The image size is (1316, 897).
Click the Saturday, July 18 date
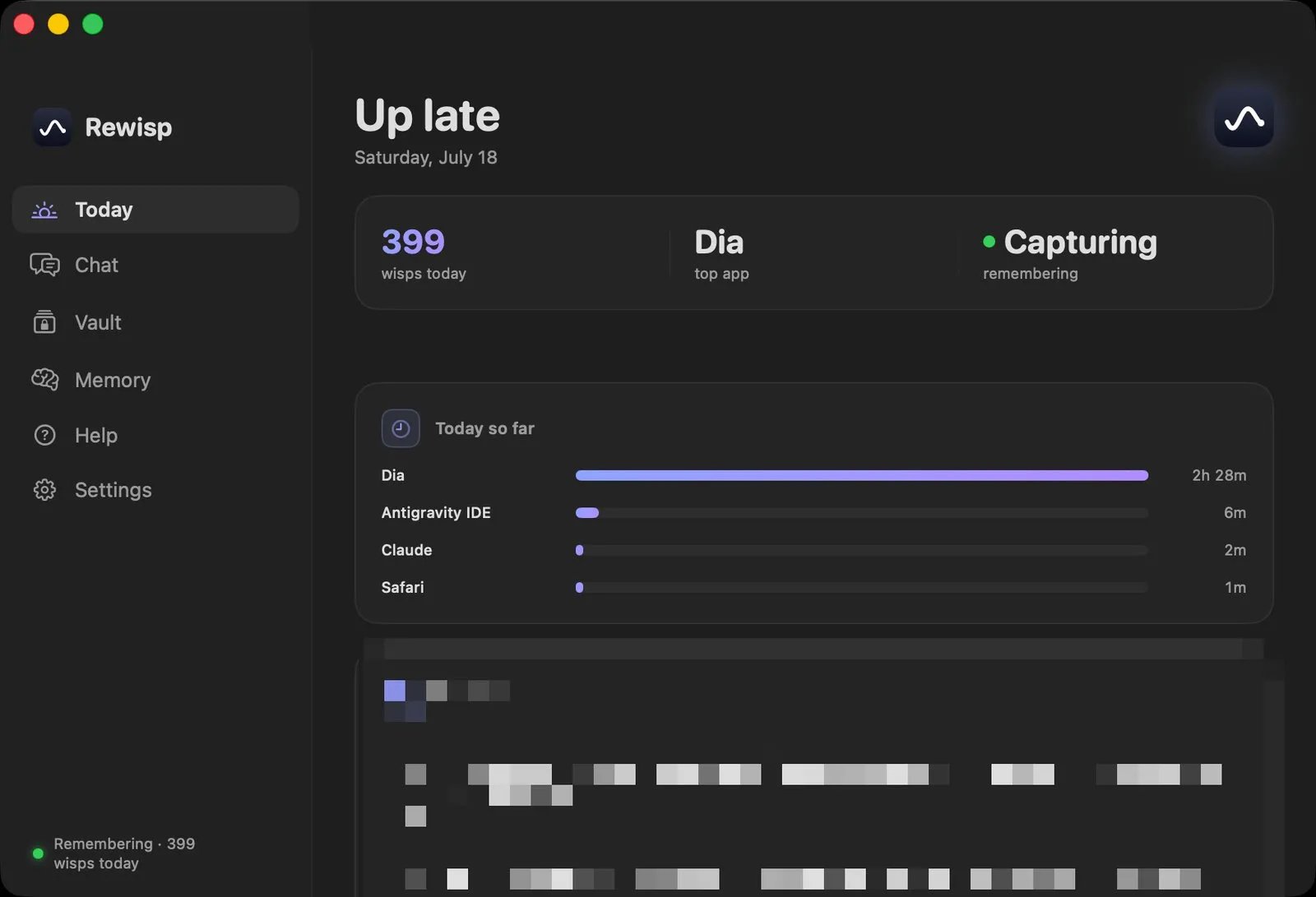click(426, 157)
